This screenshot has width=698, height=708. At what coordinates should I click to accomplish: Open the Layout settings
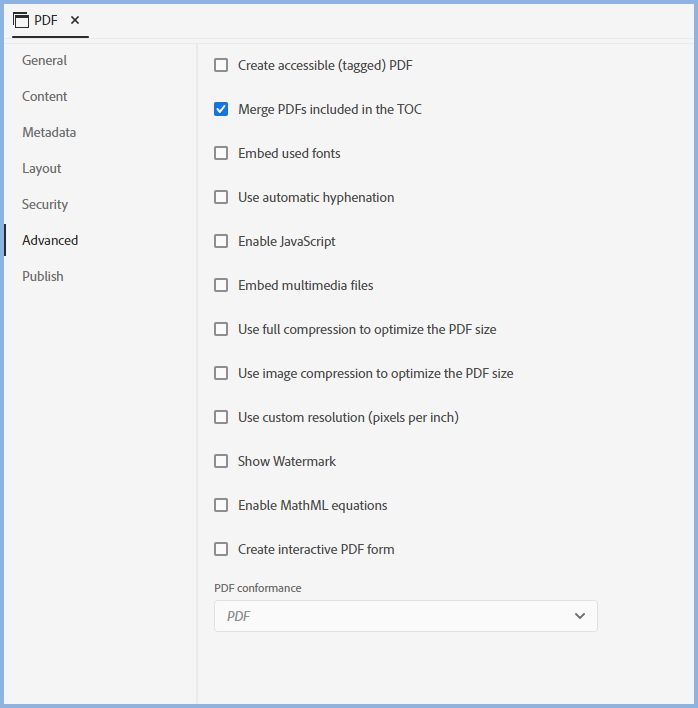(x=42, y=169)
